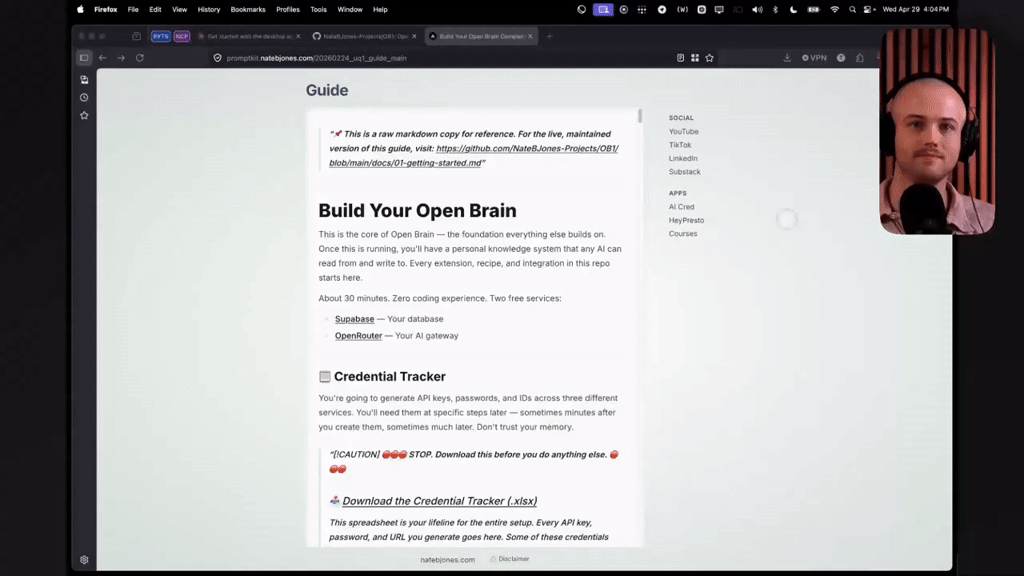Screen dimensions: 1024x576
Task: Click the round icon right of VPN
Action: 841,57
